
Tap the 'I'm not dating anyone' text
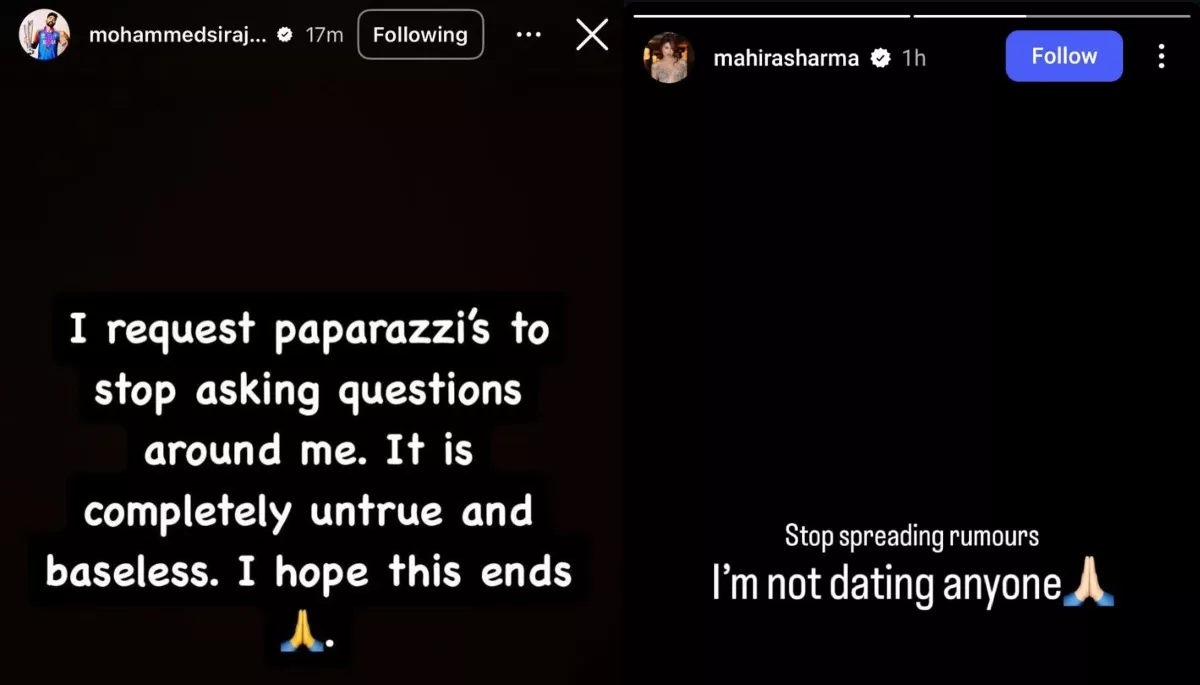886,584
